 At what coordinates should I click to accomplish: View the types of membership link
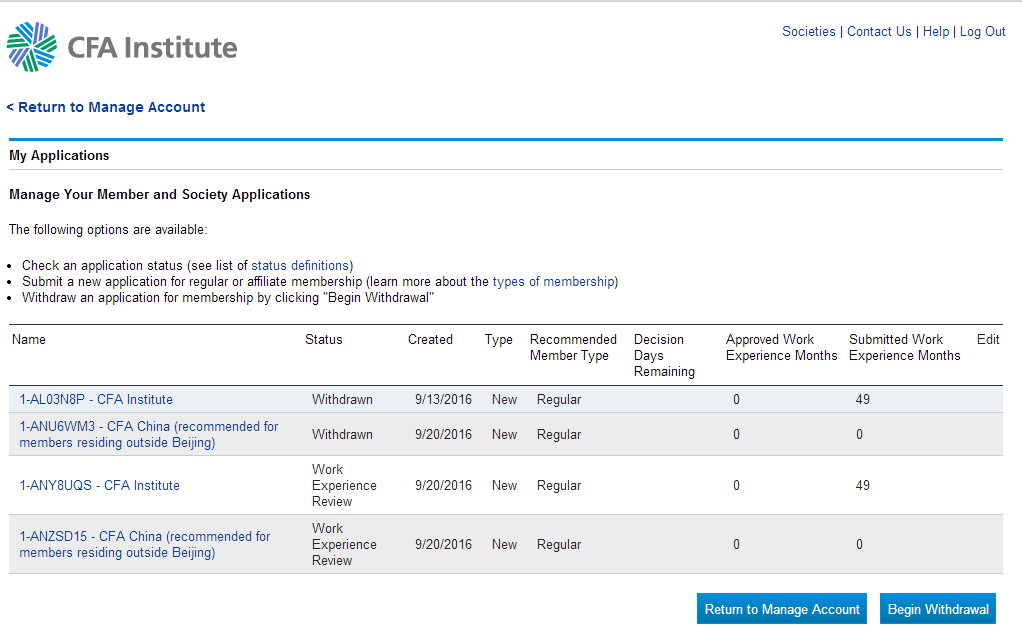(x=554, y=282)
